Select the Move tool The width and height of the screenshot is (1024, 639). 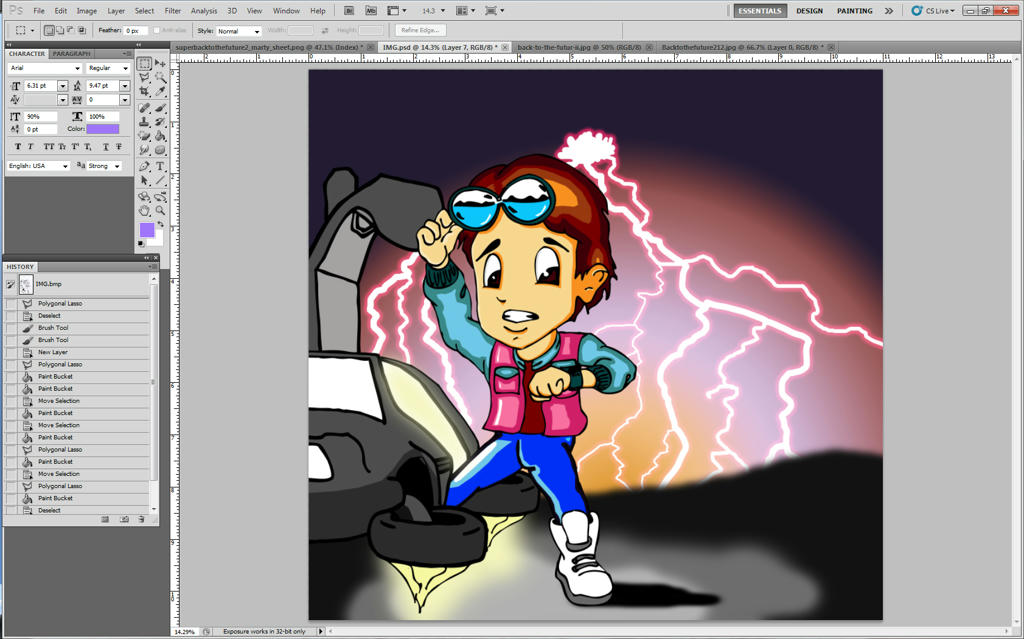point(161,63)
